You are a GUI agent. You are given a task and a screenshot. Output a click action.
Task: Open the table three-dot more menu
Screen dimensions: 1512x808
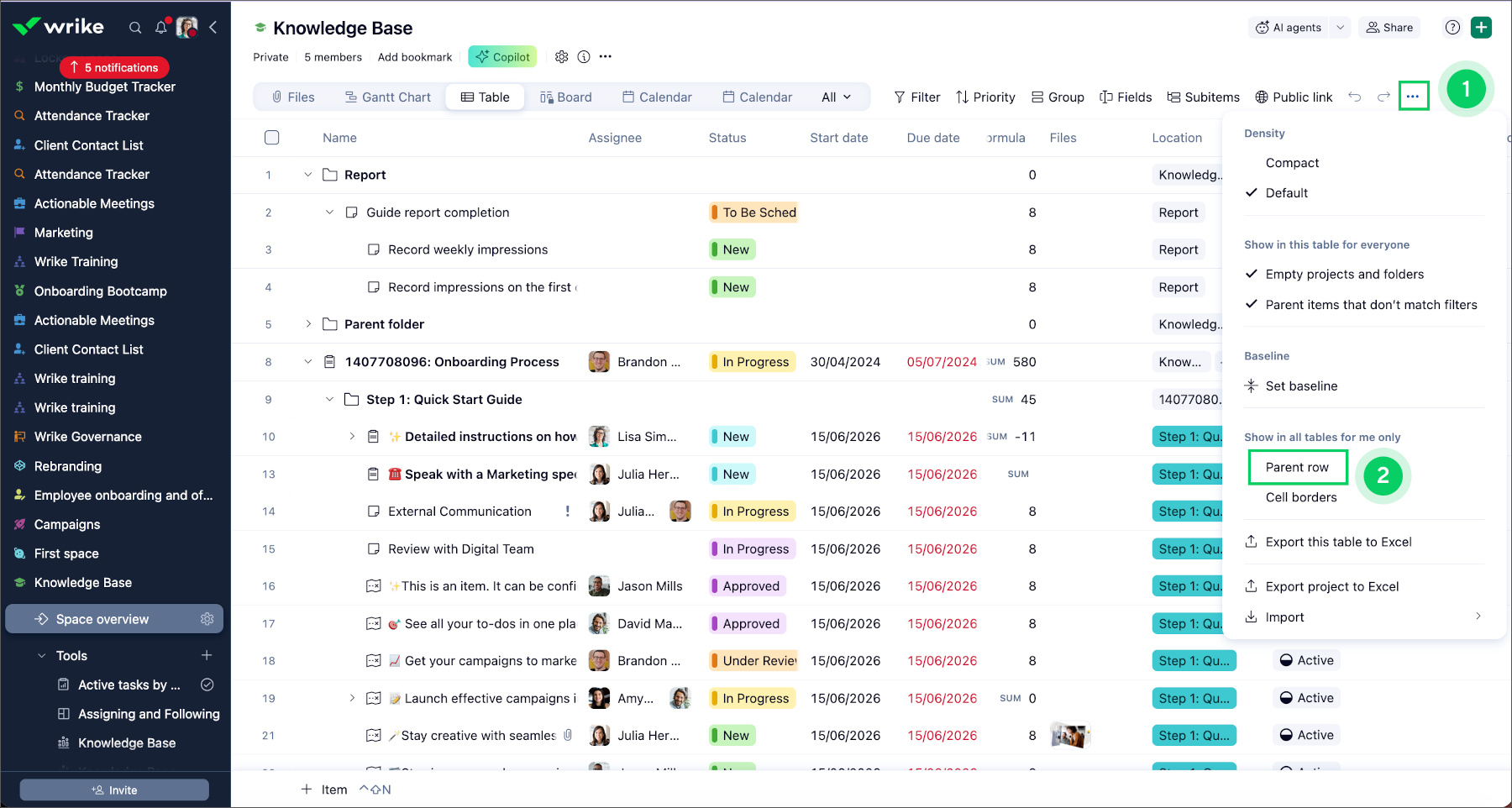tap(1414, 97)
